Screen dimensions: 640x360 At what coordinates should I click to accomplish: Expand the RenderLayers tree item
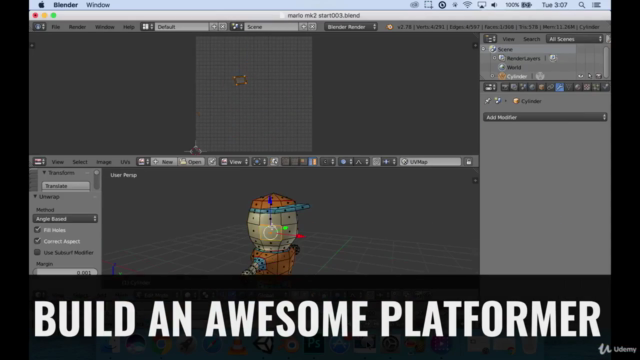(494, 58)
